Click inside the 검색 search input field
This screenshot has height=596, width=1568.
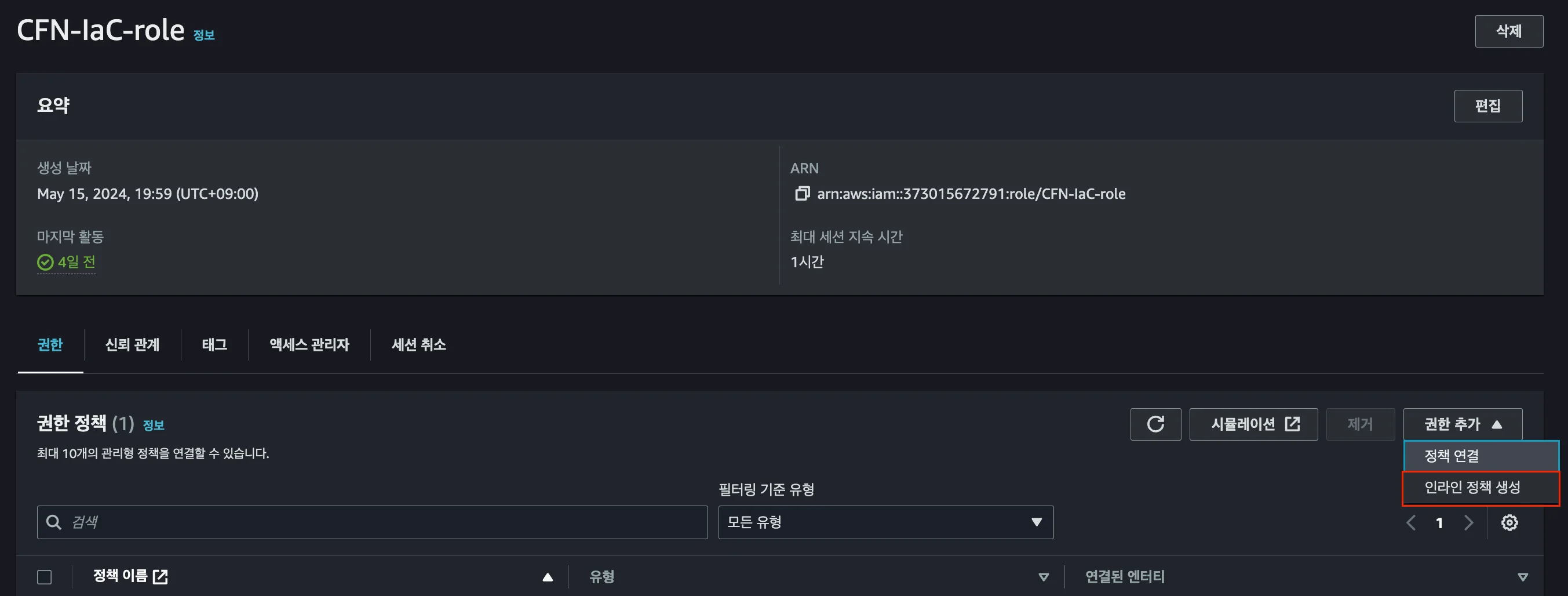[365, 522]
